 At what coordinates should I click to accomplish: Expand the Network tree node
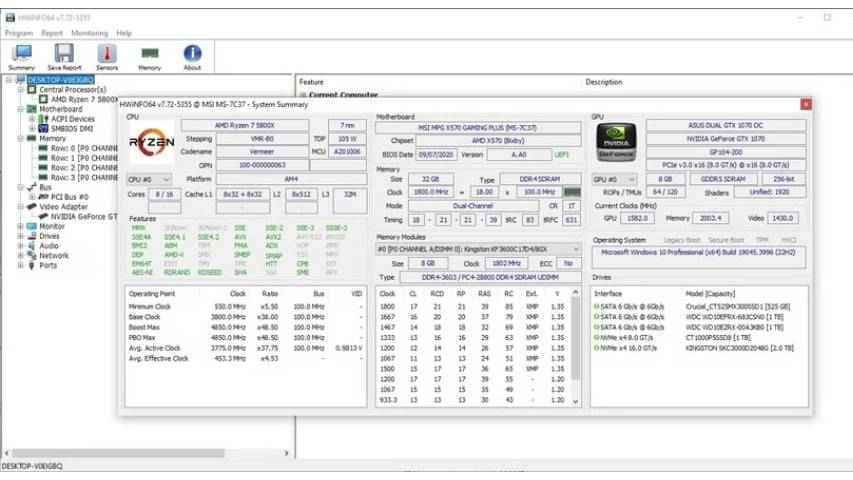[x=21, y=256]
